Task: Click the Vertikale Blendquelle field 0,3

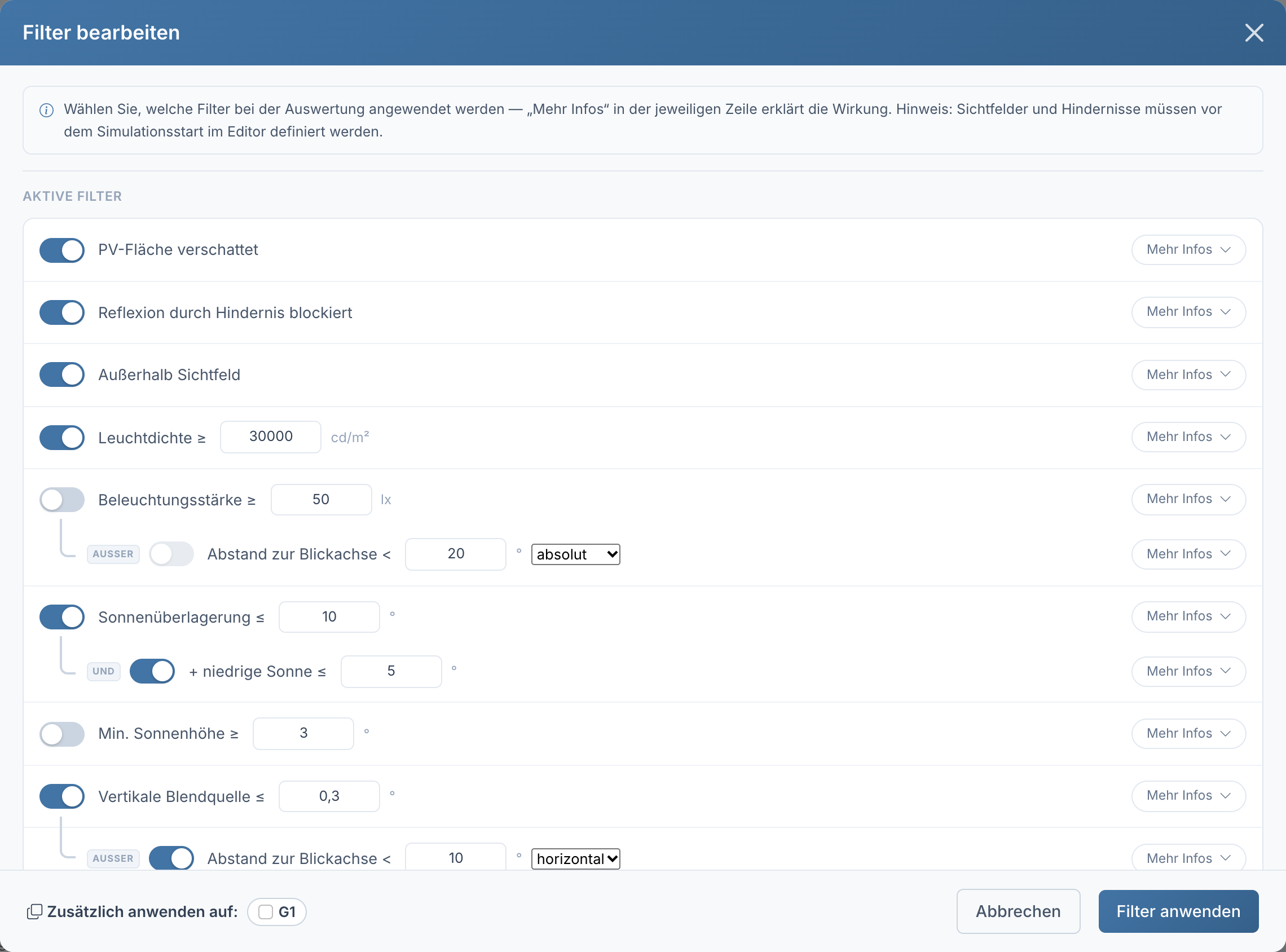Action: pyautogui.click(x=329, y=796)
